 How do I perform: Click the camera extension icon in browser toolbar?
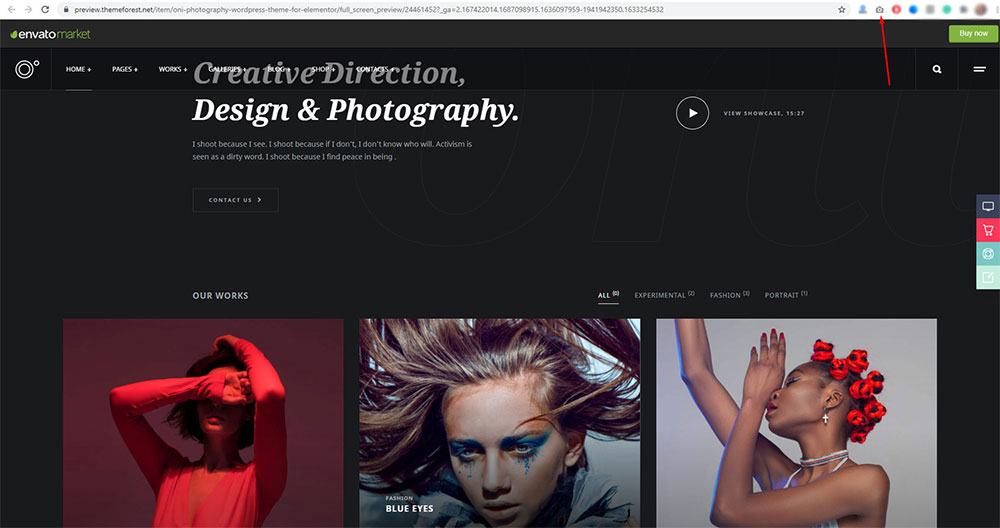click(x=879, y=9)
